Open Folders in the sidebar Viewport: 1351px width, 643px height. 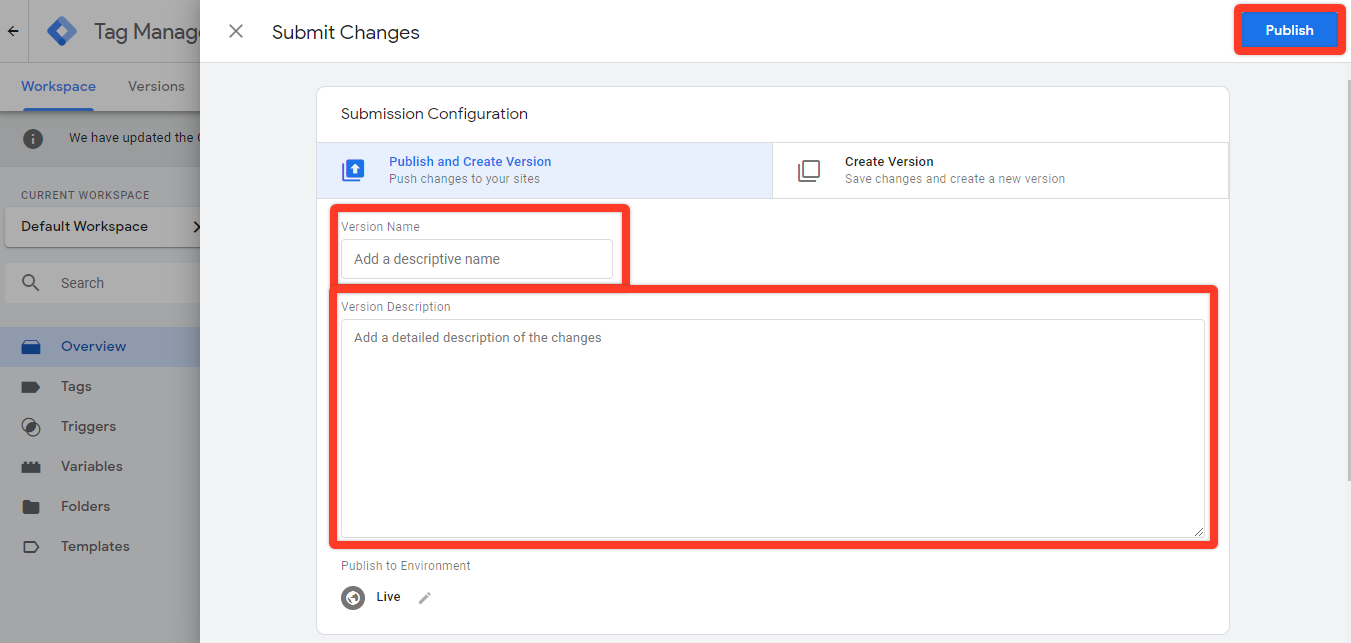click(x=100, y=507)
